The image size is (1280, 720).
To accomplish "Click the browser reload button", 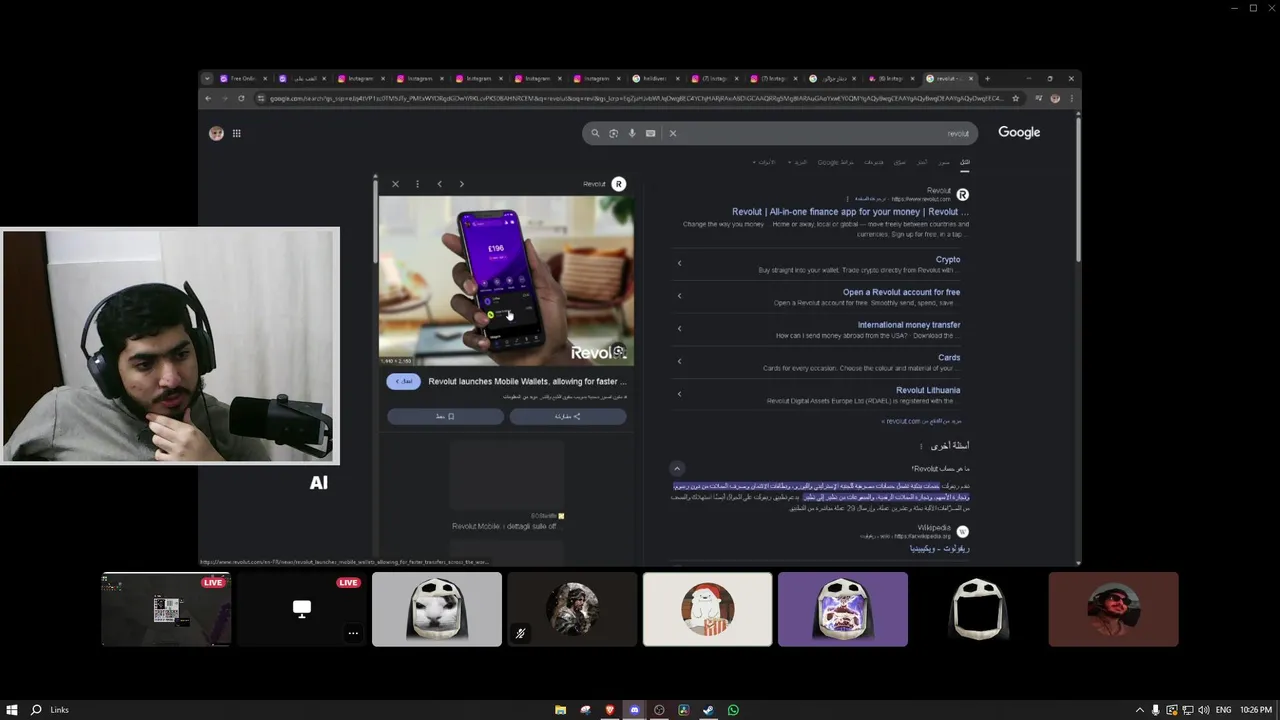I will 241,98.
